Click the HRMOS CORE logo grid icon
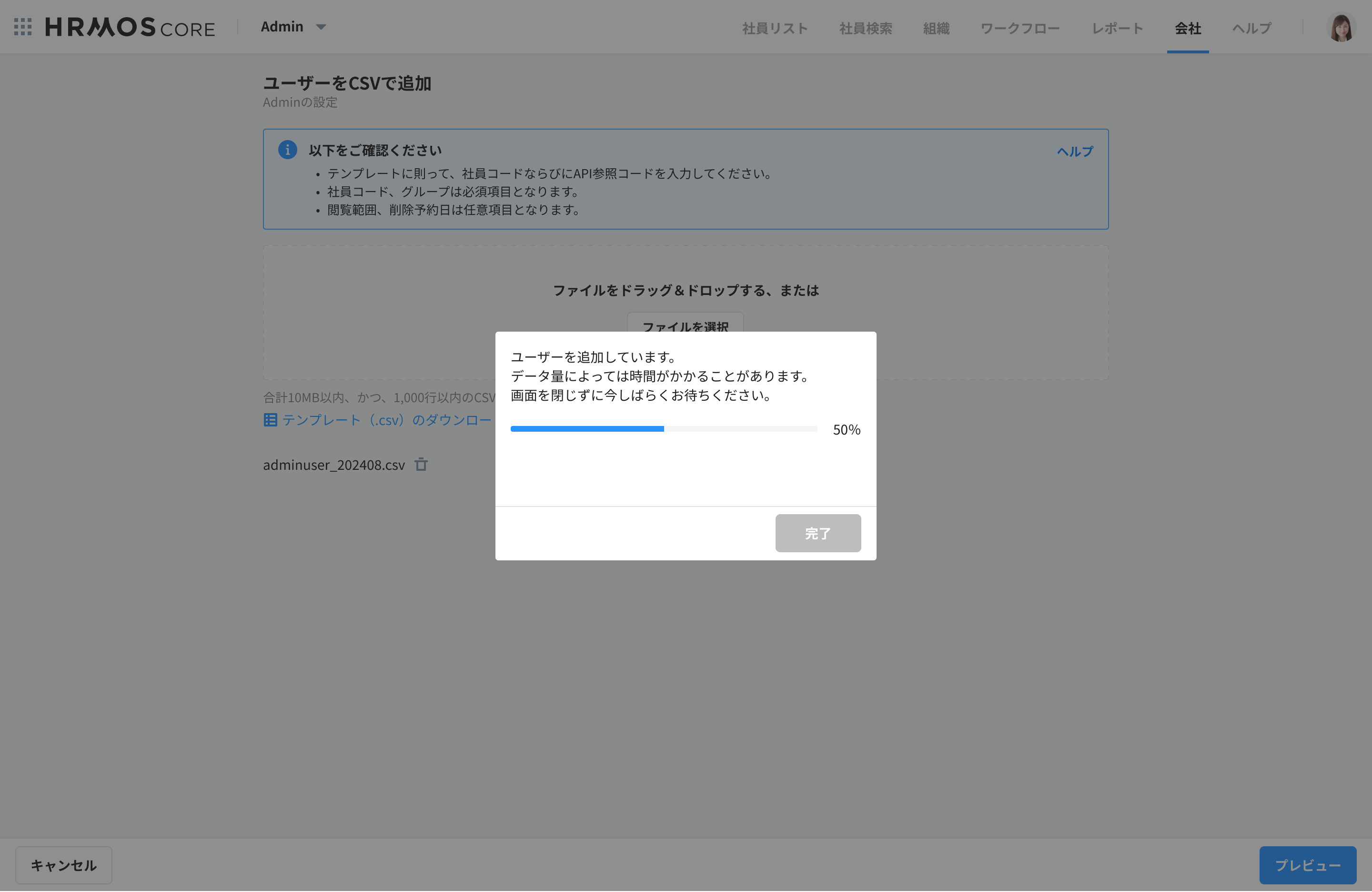 coord(23,27)
